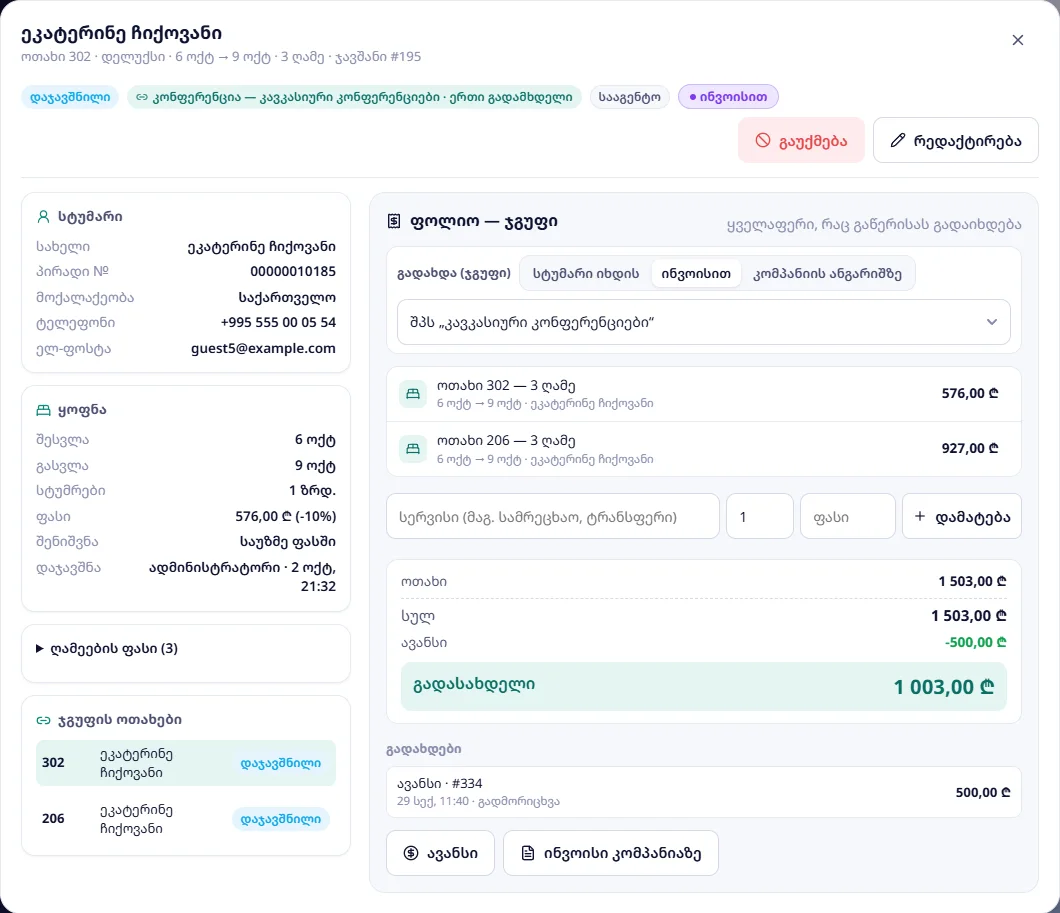Click the -500,00 ₾ advance amount
The image size is (1060, 913).
click(975, 643)
